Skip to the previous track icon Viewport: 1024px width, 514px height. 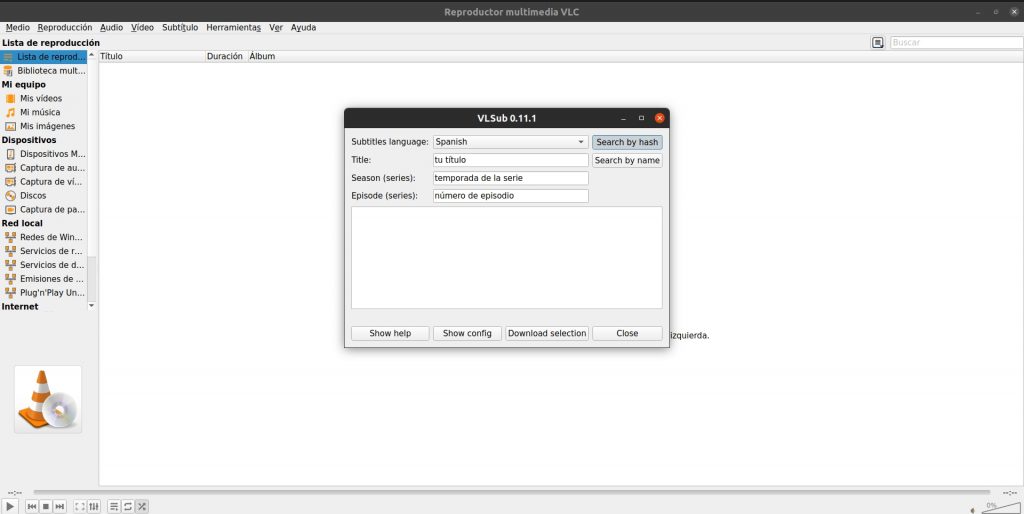coord(31,507)
